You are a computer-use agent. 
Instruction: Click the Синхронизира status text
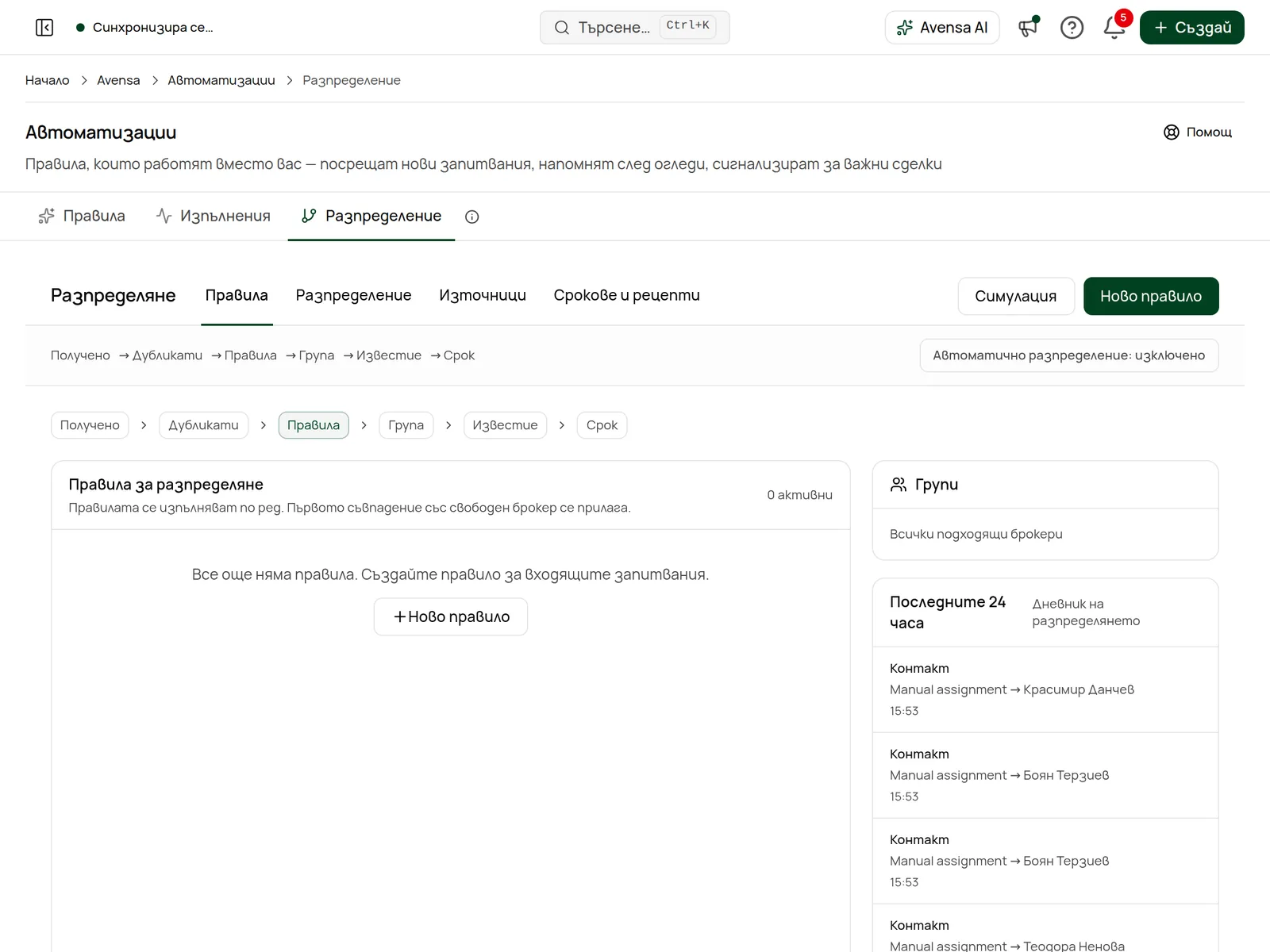pos(152,28)
